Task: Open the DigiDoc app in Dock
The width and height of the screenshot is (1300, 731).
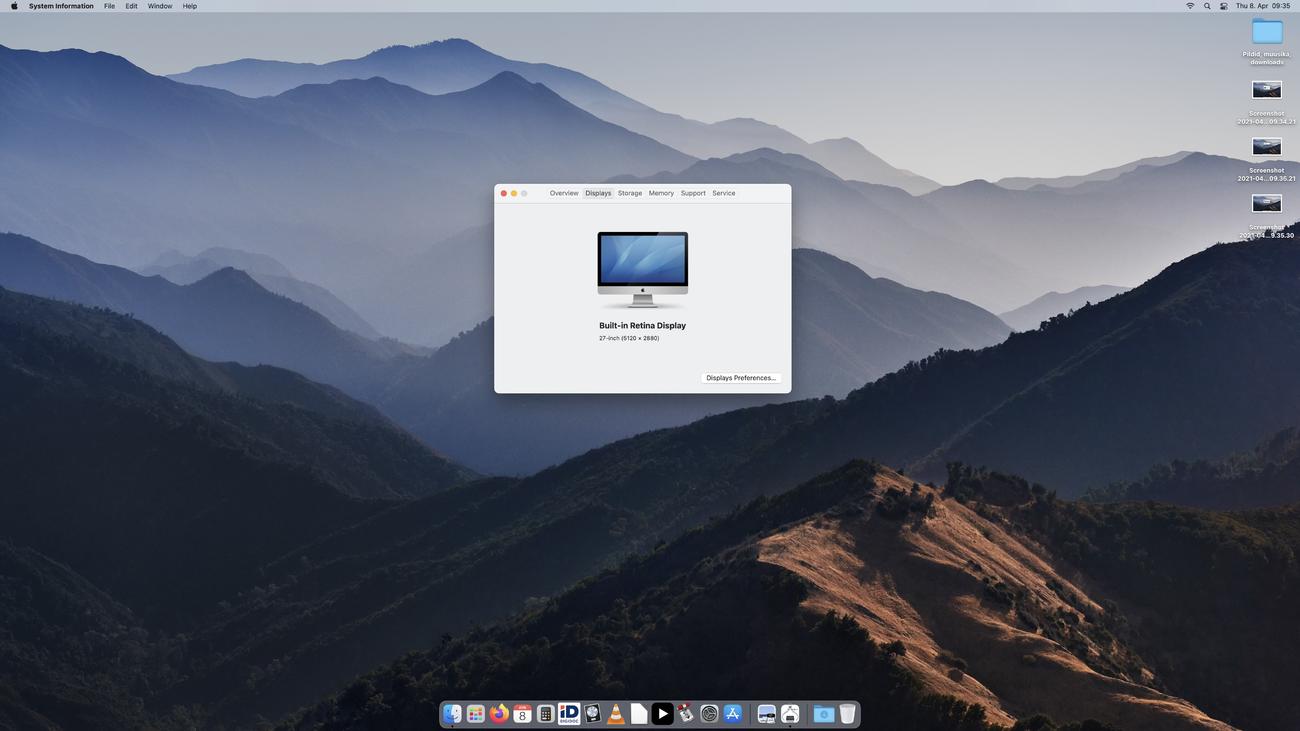Action: coord(569,714)
